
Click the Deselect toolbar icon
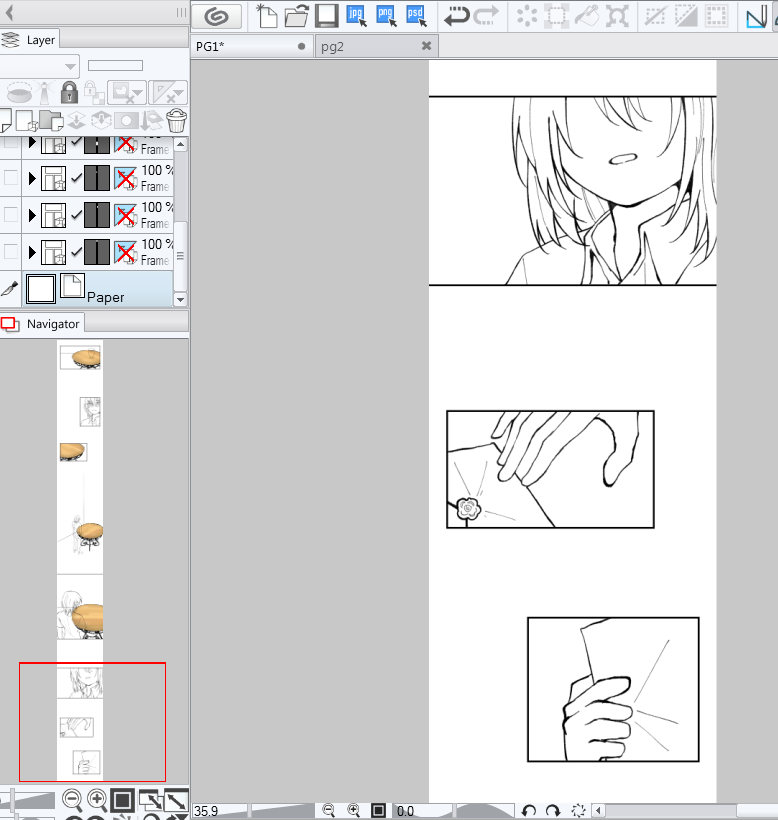click(655, 16)
